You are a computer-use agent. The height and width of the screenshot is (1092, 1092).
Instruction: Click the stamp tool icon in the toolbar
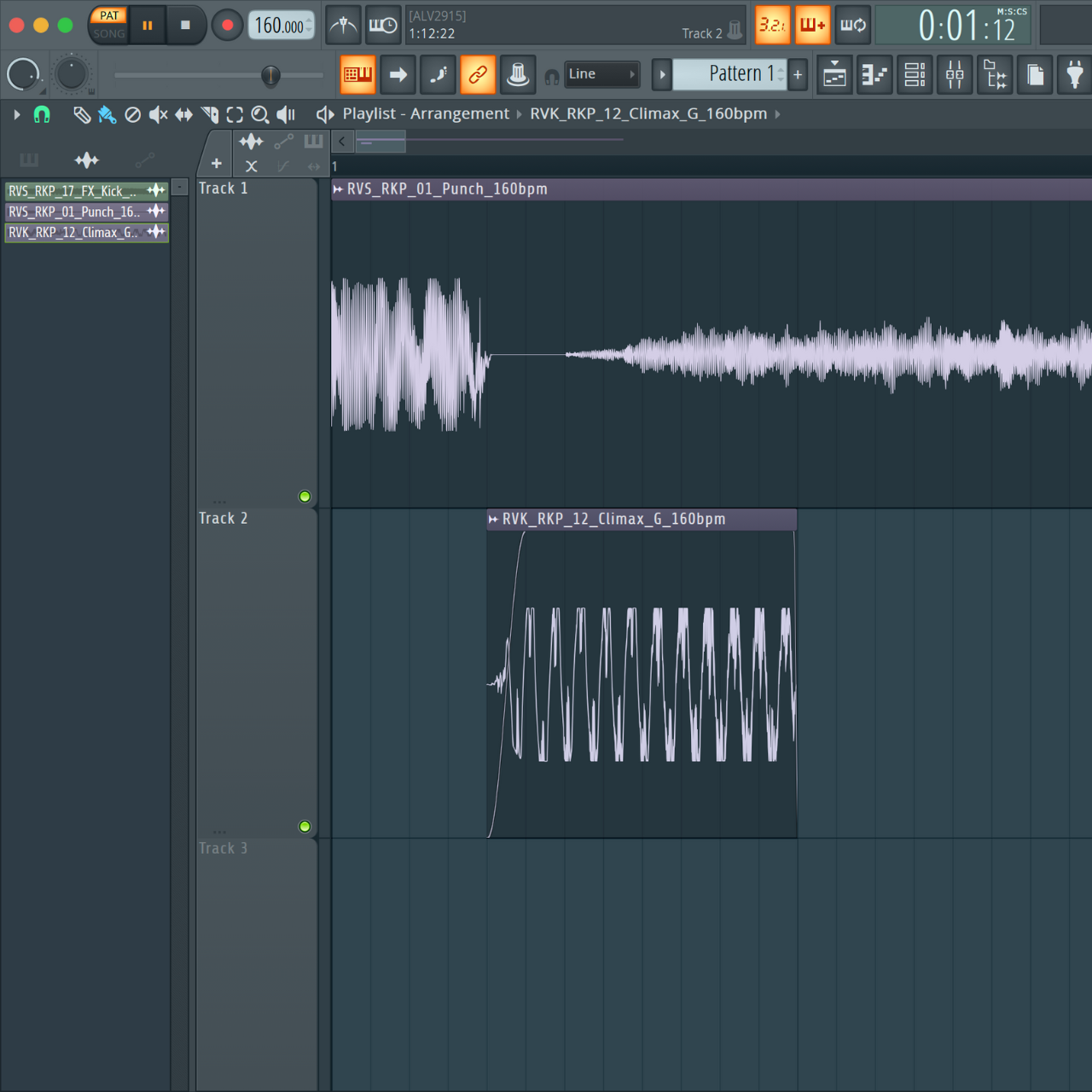[518, 75]
